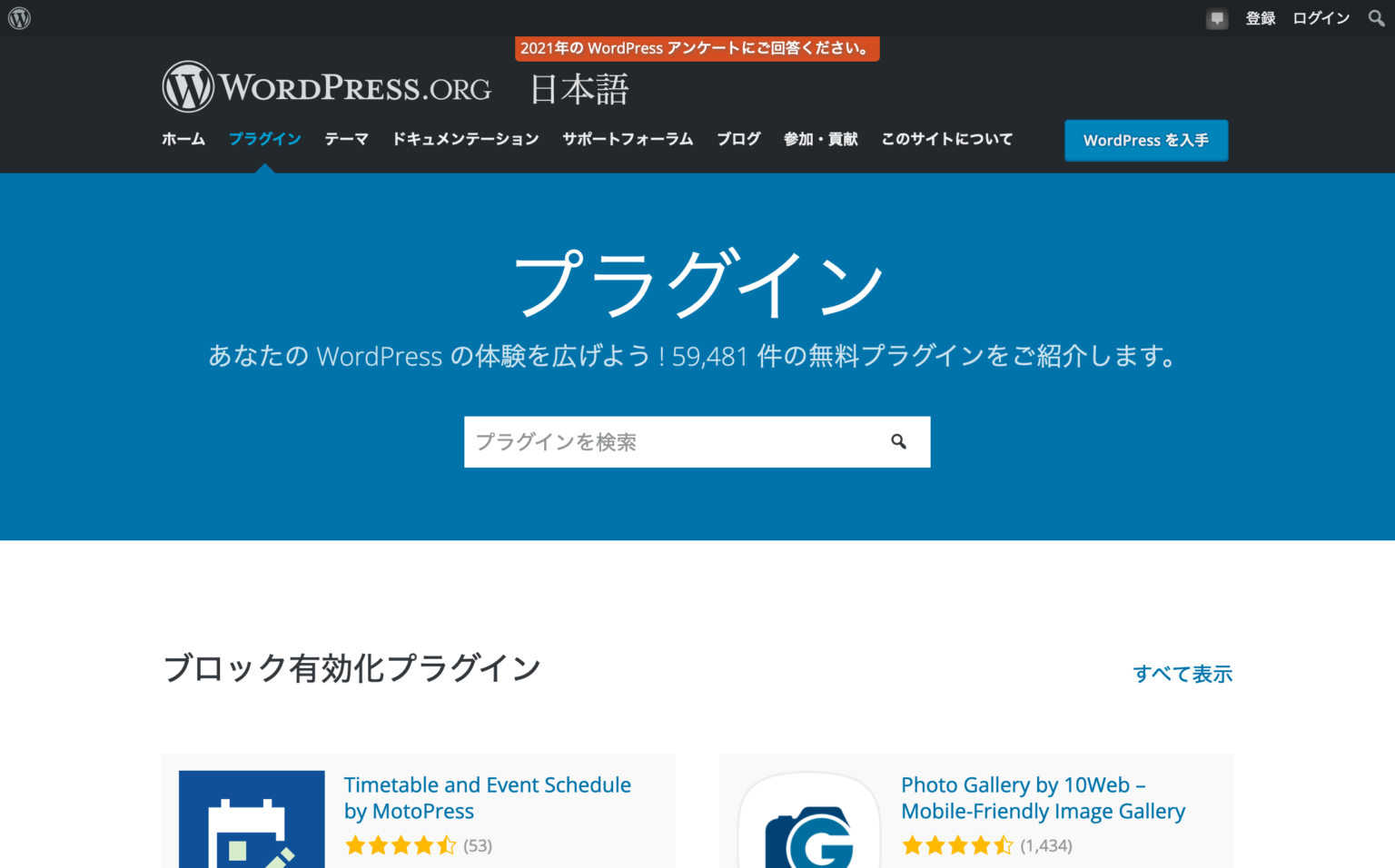Open the Timetable and Event Schedule plugin thumbnail
Image resolution: width=1395 pixels, height=868 pixels.
[x=251, y=818]
